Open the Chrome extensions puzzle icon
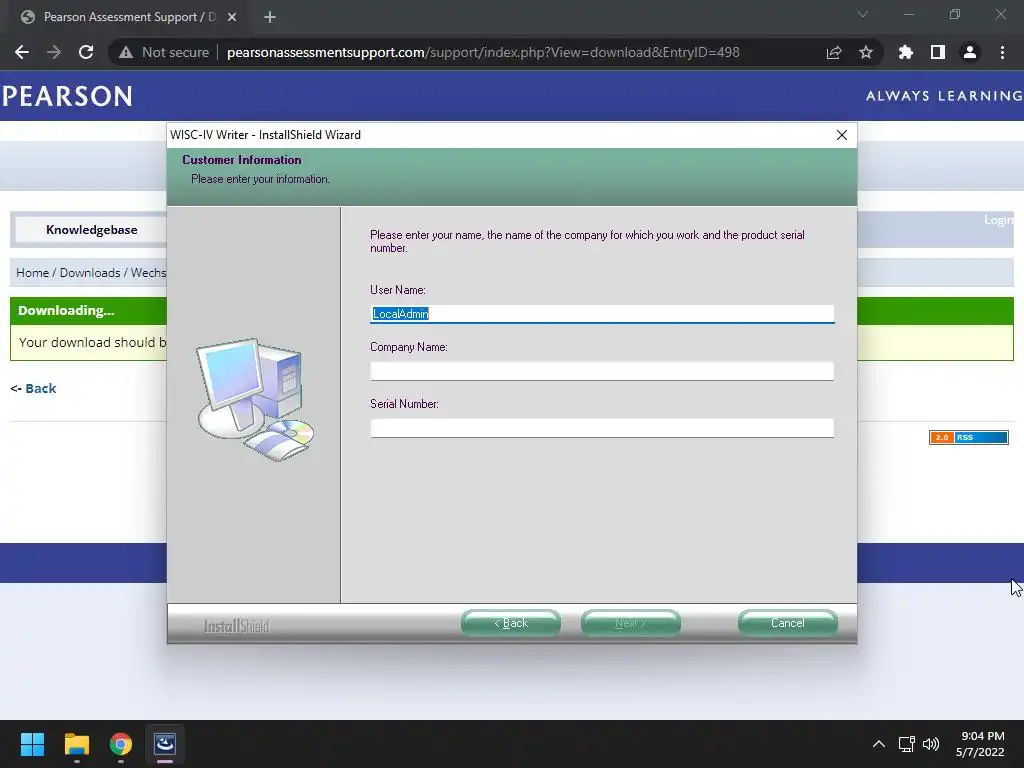 905,52
